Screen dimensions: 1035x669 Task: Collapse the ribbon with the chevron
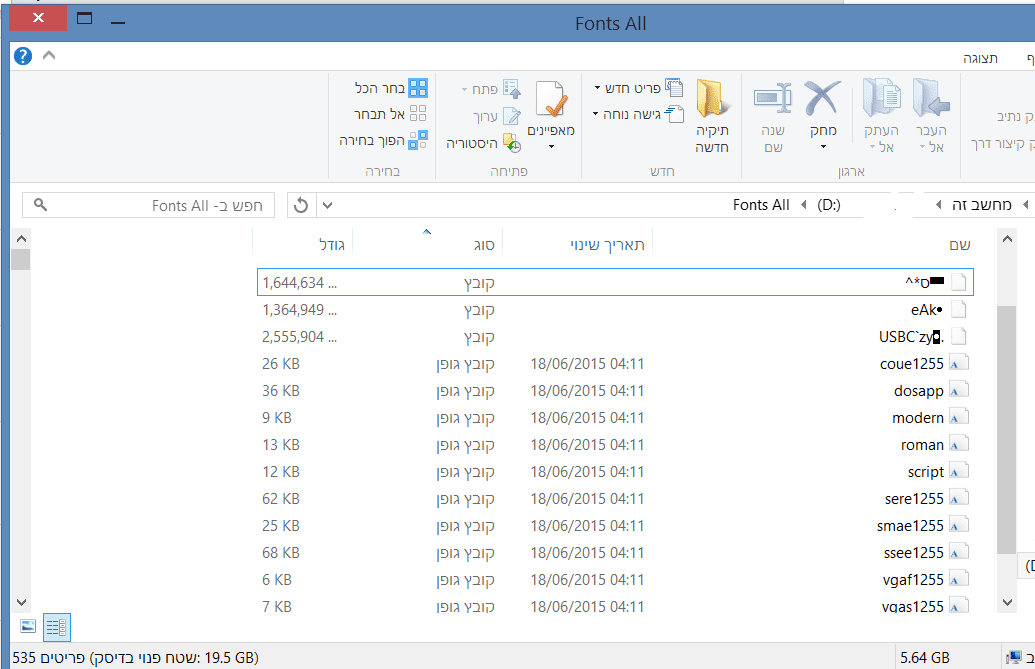pos(49,55)
